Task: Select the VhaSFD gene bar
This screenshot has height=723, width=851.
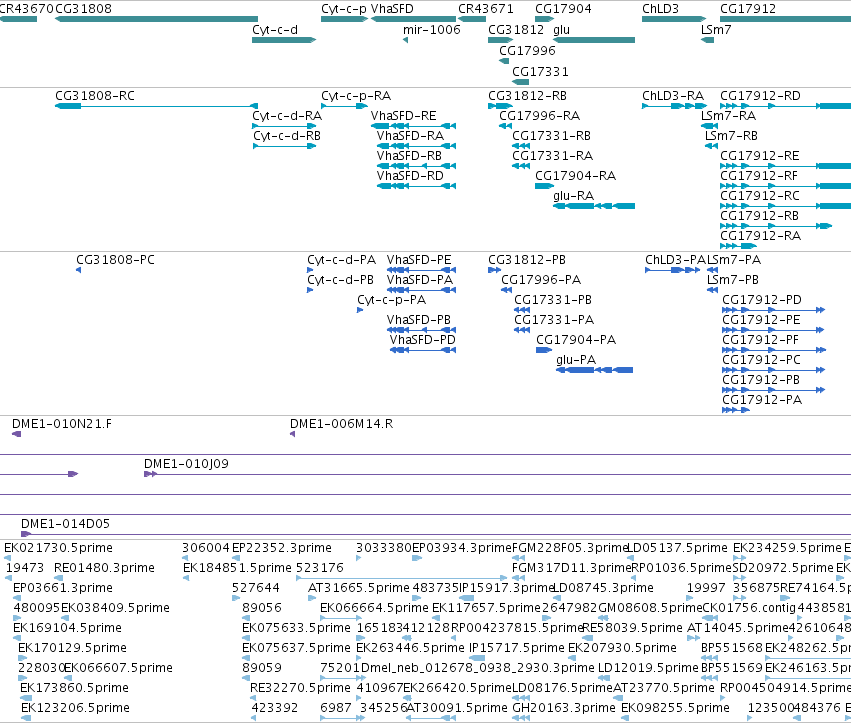Action: pos(413,19)
